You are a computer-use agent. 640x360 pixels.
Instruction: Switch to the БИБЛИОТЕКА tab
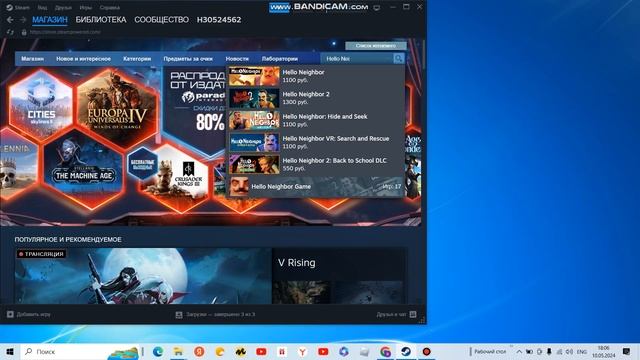[101, 20]
